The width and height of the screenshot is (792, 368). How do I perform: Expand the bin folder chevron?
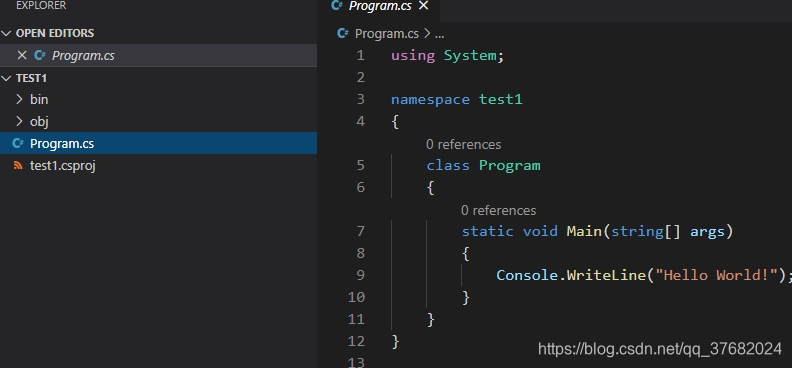(x=20, y=99)
